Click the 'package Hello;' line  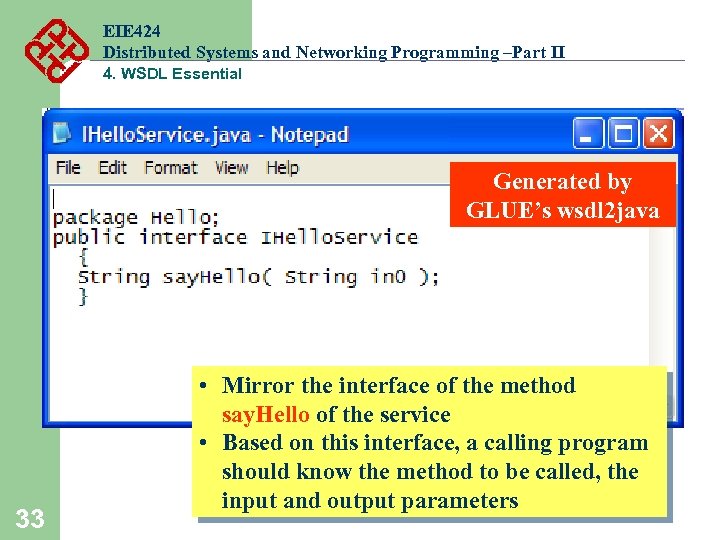136,217
